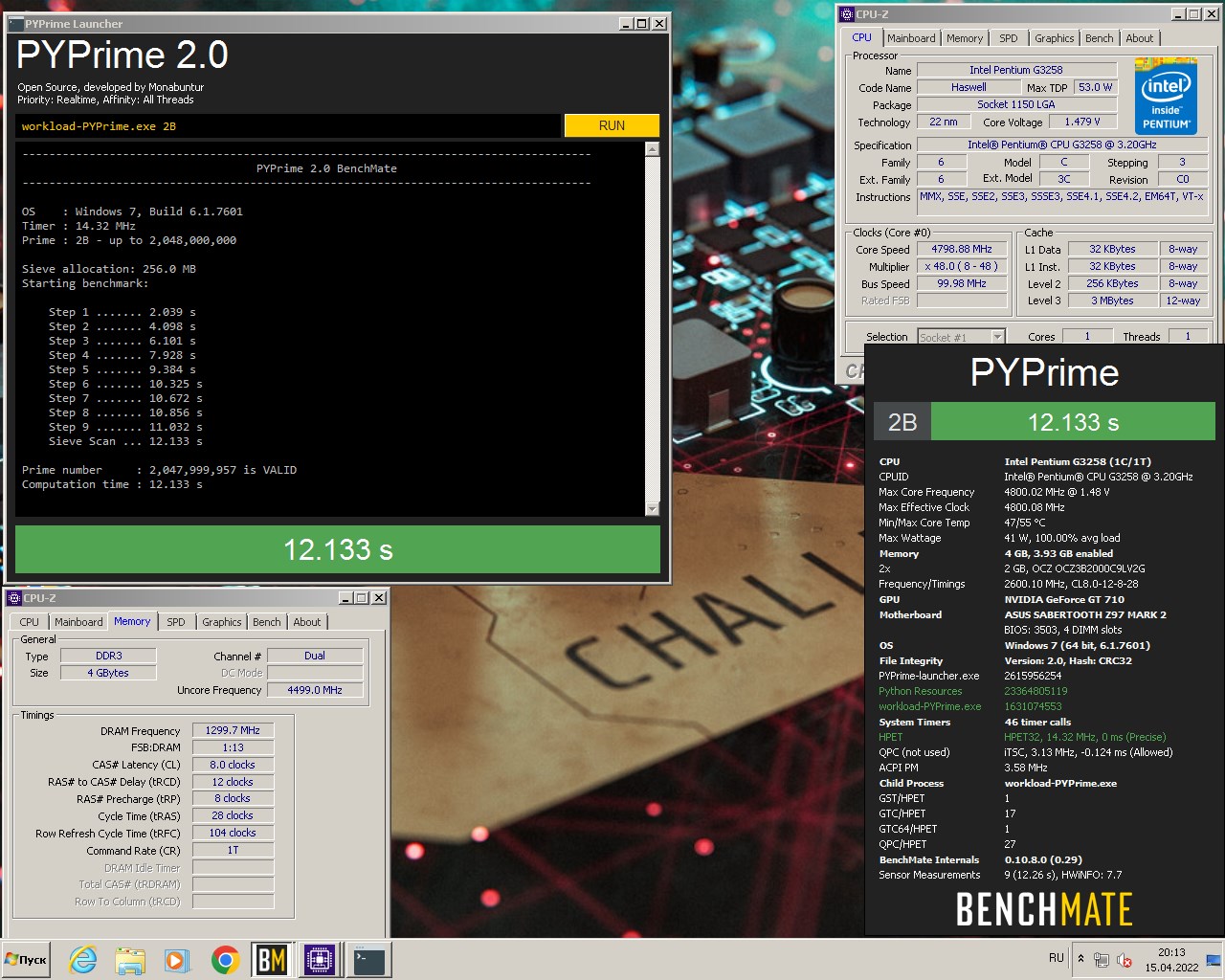Image resolution: width=1225 pixels, height=980 pixels.
Task: Click the Intel Inside Pentium logo in CPU-Z
Action: click(x=1166, y=96)
